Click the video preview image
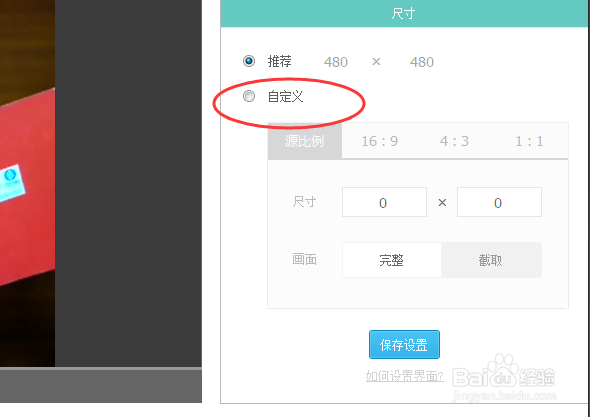The image size is (590, 417). click(x=27, y=183)
